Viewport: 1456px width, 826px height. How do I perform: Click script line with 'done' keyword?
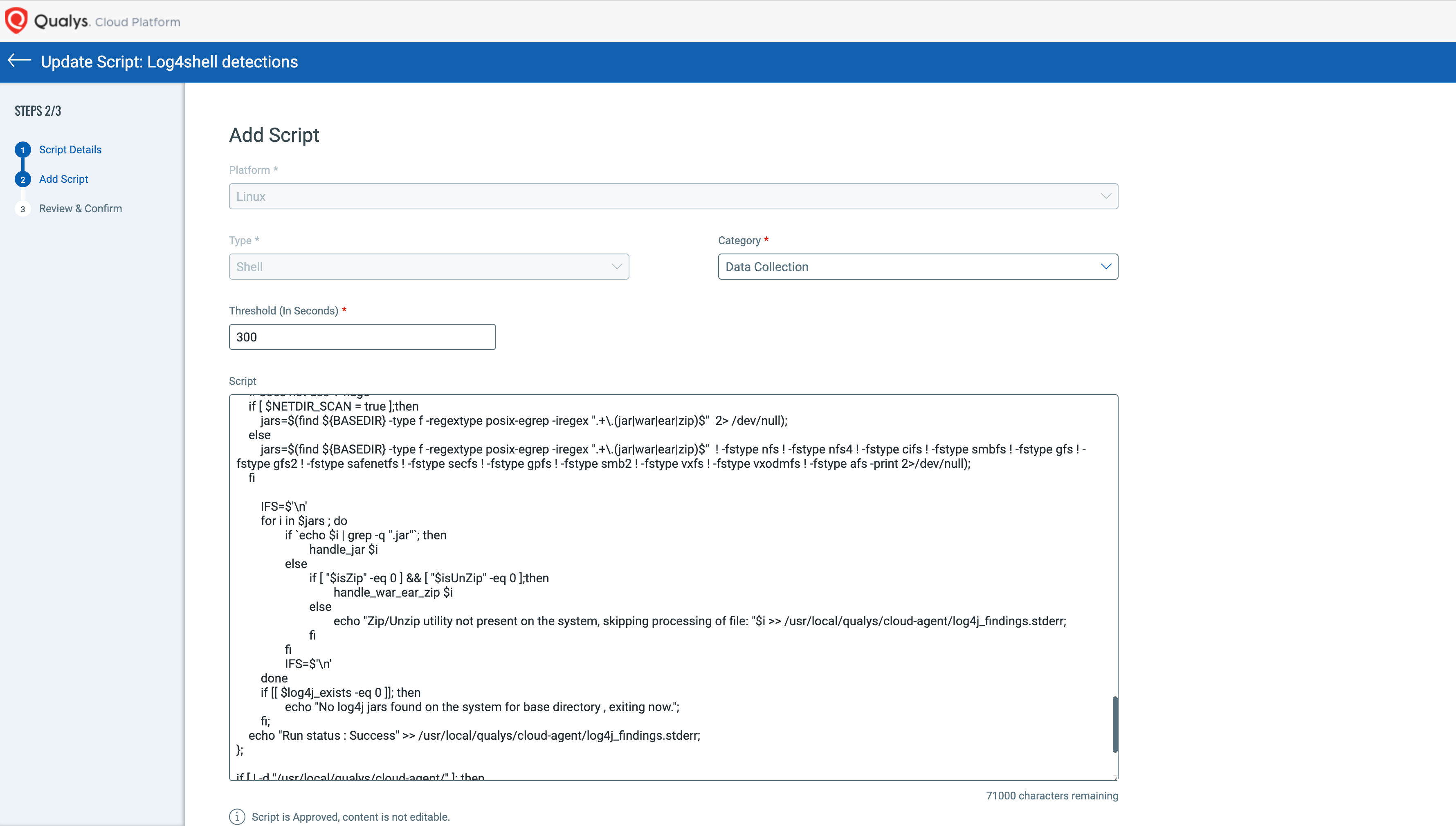[x=274, y=678]
